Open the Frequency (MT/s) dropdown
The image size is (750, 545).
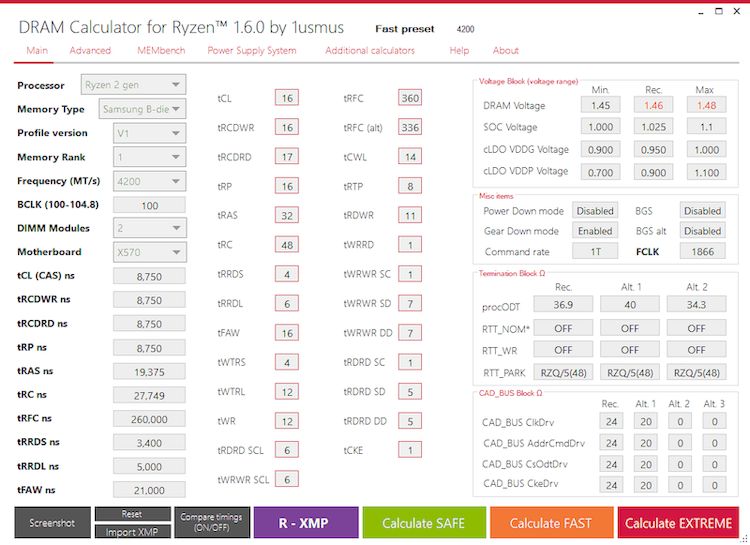pos(149,181)
